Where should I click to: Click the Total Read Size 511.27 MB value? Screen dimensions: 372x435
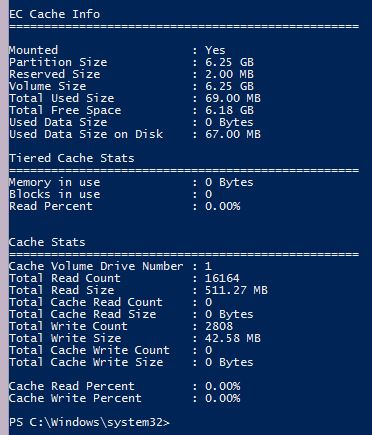[236, 290]
